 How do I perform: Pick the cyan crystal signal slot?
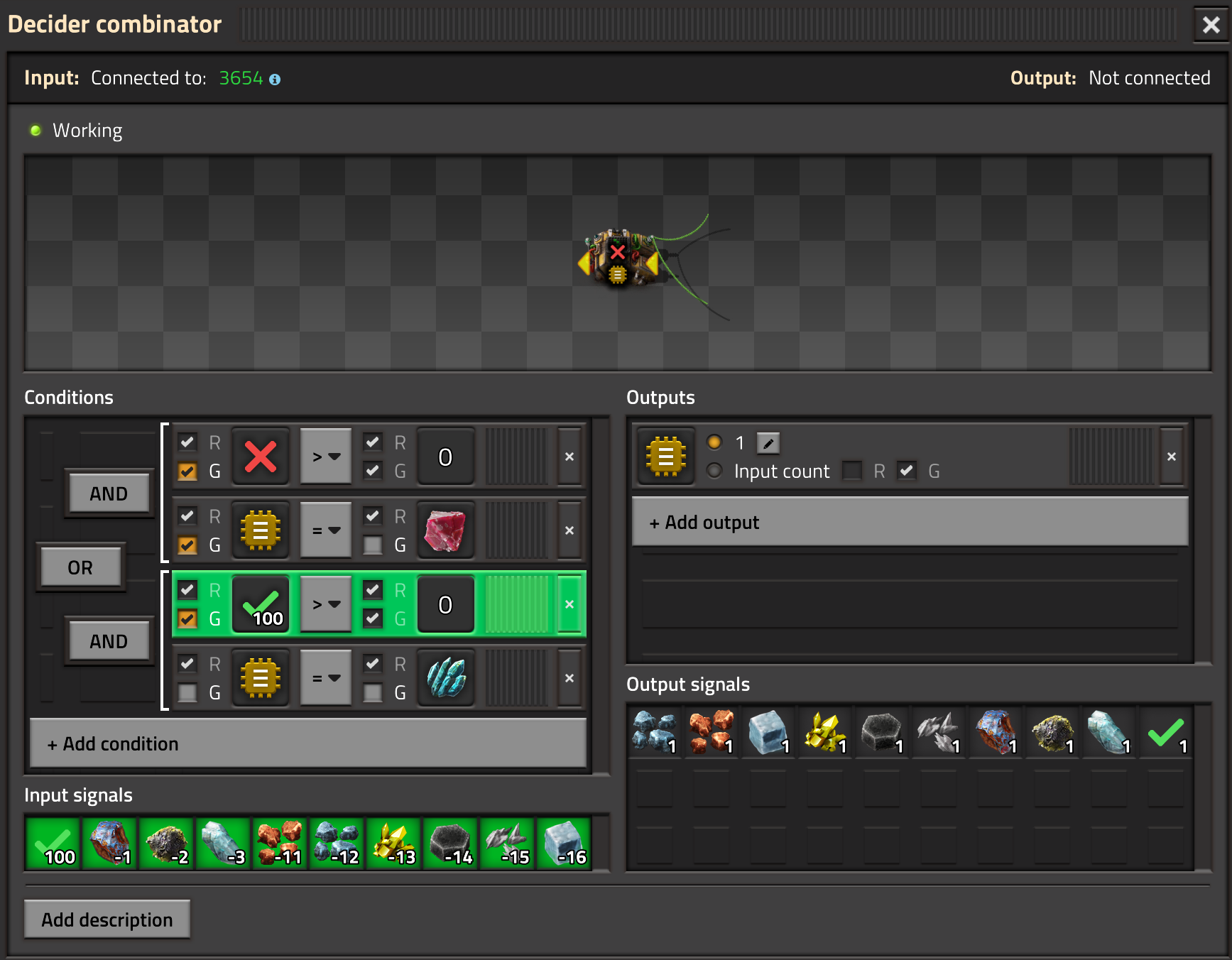coord(445,678)
